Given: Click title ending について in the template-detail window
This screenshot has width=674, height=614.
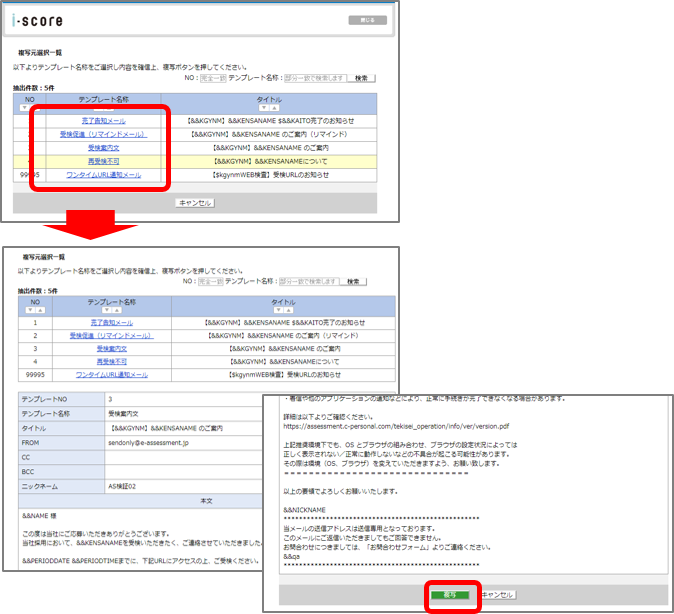Looking at the screenshot, I should [284, 362].
